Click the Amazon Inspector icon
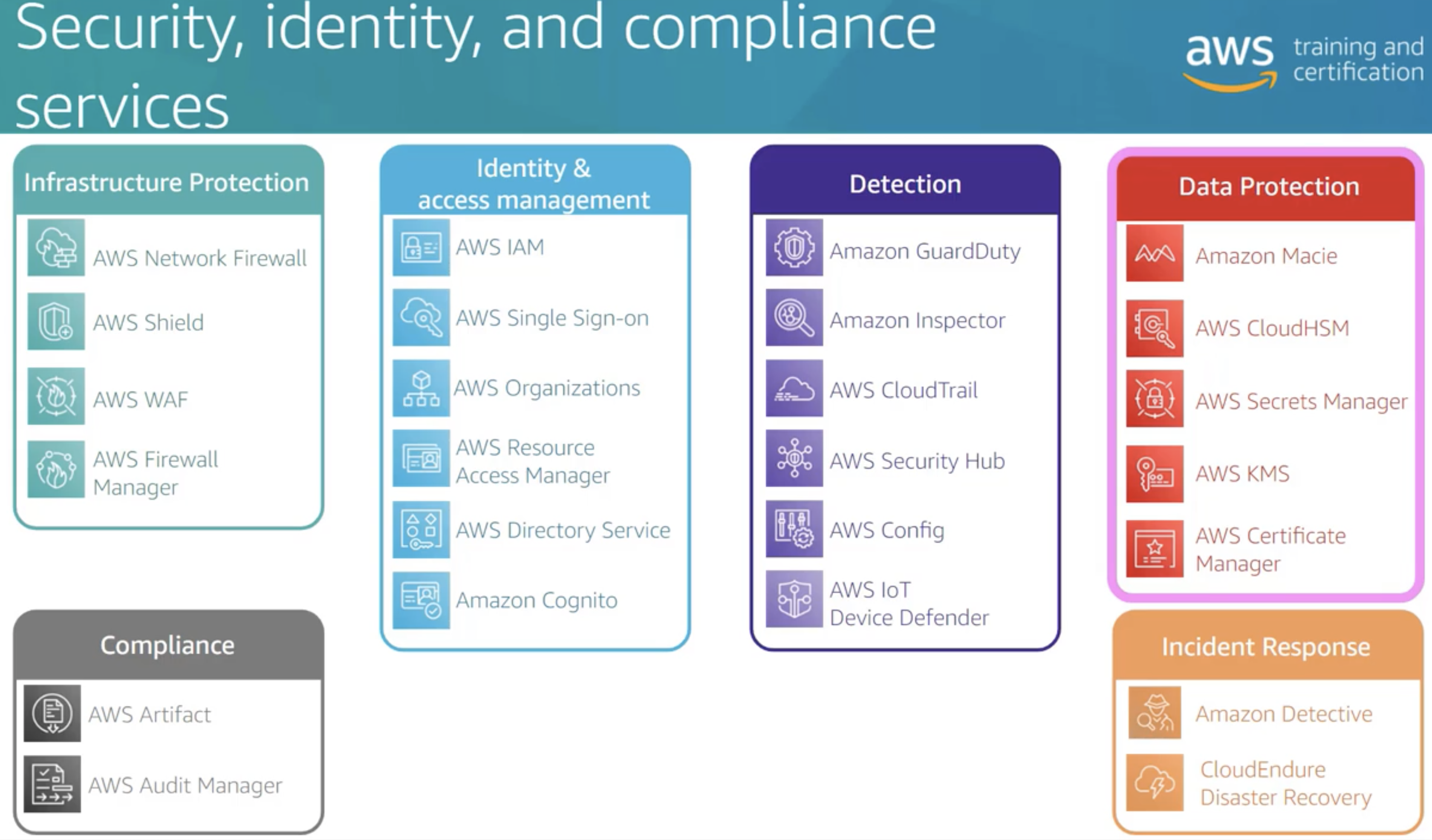1432x840 pixels. click(794, 317)
